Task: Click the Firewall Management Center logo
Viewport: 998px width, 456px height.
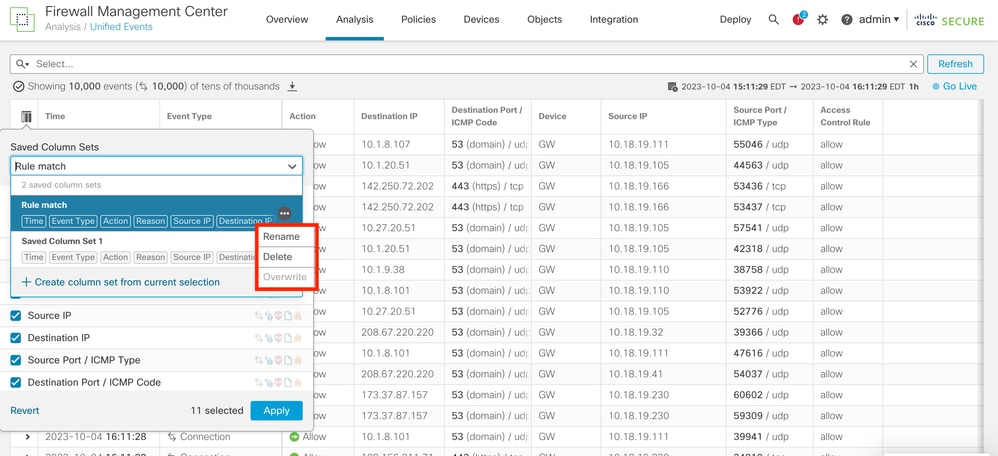Action: (x=22, y=19)
